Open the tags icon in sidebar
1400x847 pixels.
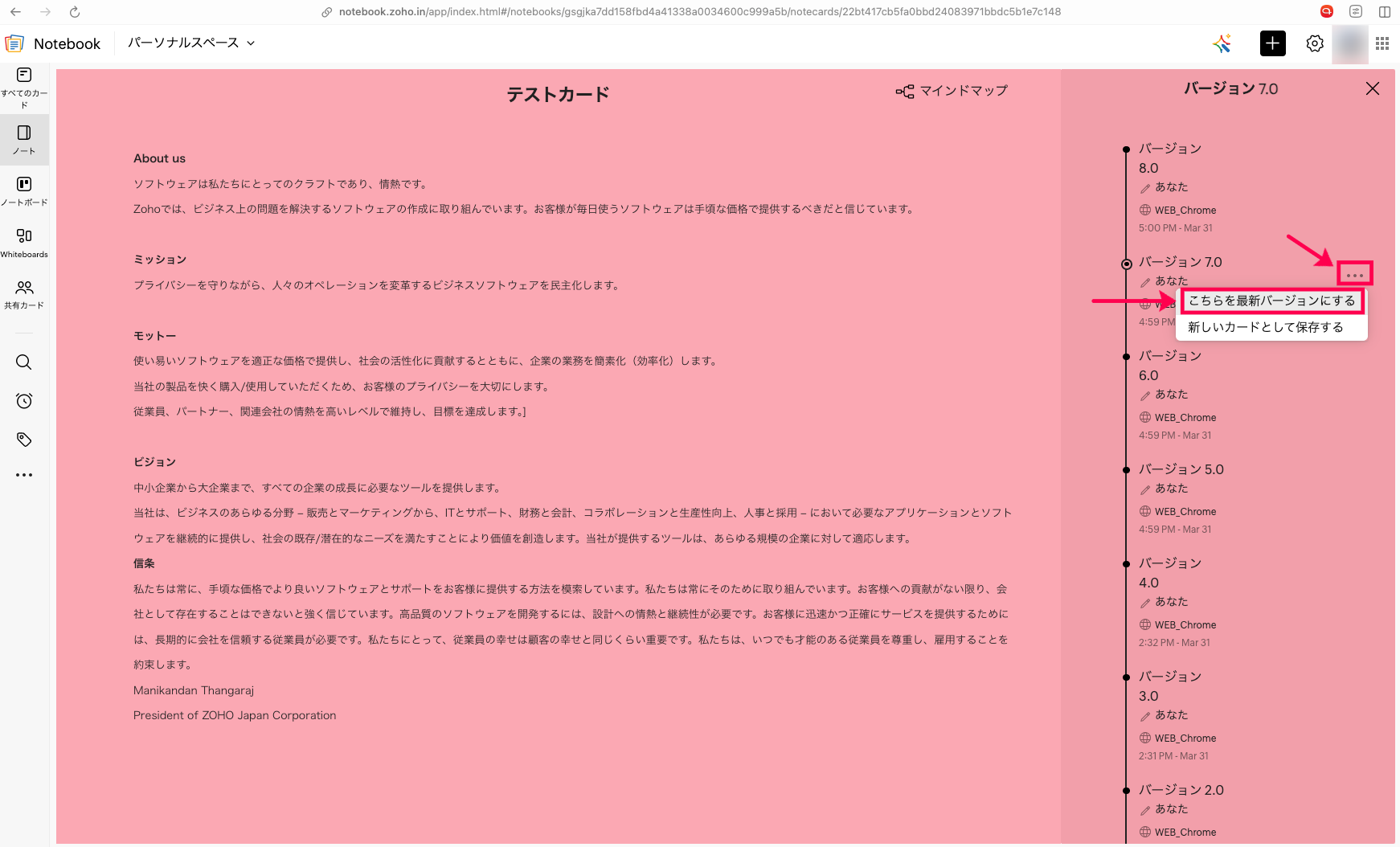coord(24,440)
